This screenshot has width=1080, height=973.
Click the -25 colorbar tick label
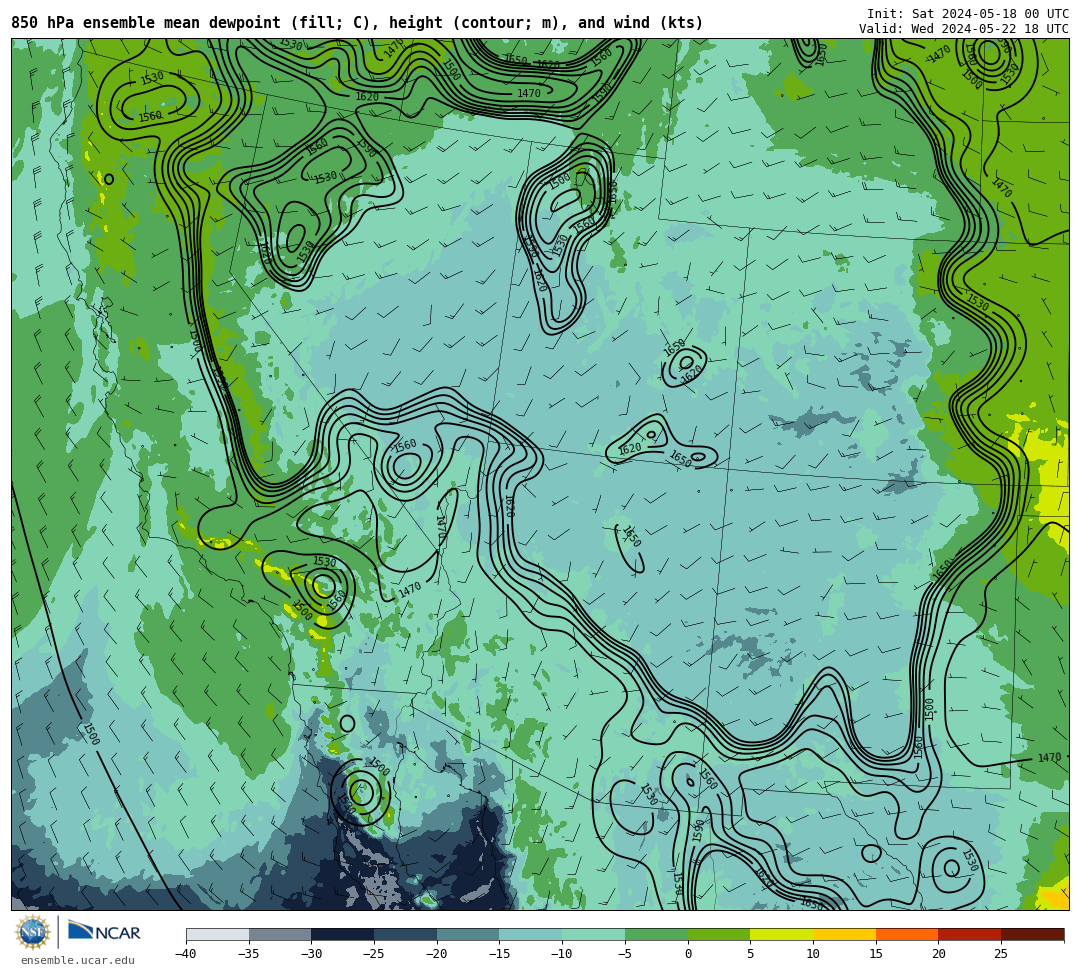374,954
